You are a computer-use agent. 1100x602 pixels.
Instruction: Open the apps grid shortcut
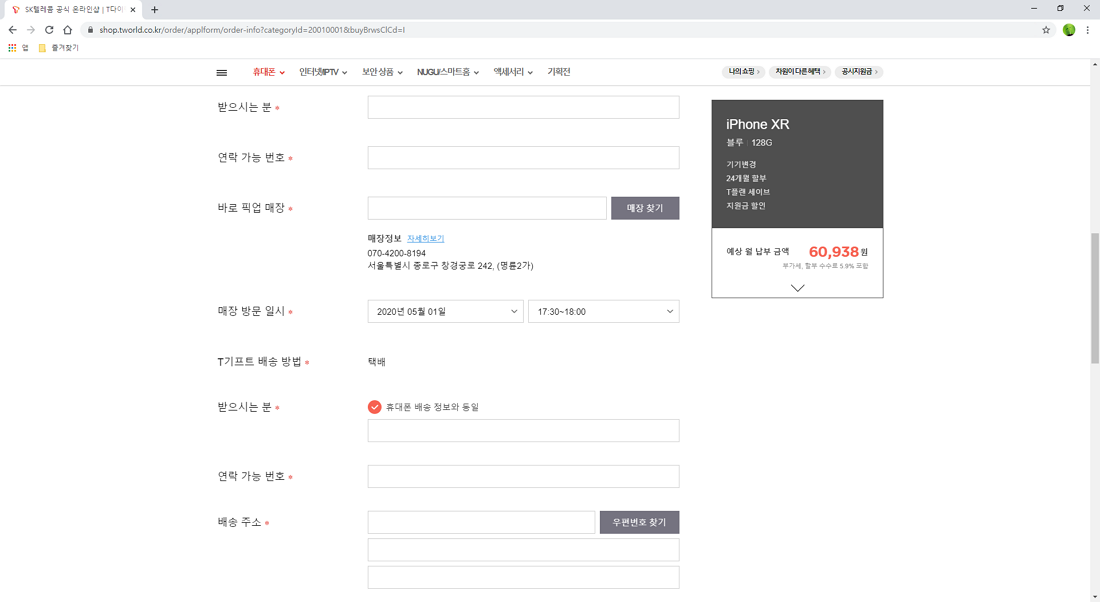pyautogui.click(x=12, y=48)
